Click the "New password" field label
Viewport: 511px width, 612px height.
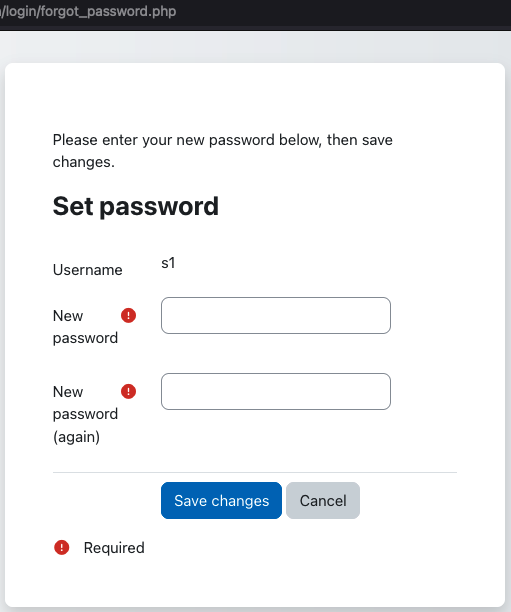(x=85, y=327)
